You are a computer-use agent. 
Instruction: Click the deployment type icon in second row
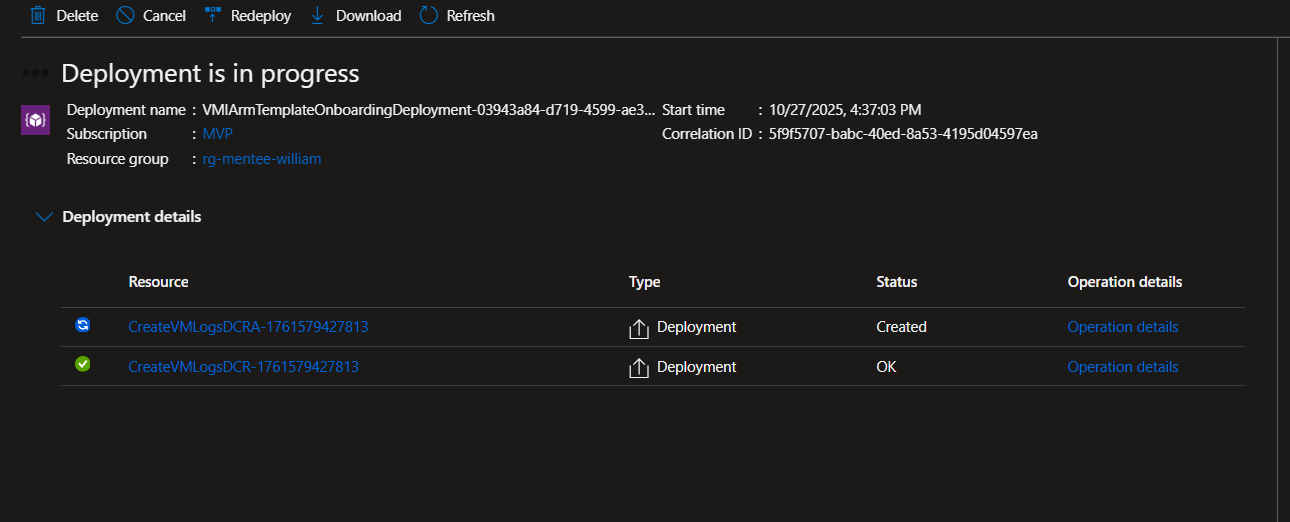(x=639, y=368)
